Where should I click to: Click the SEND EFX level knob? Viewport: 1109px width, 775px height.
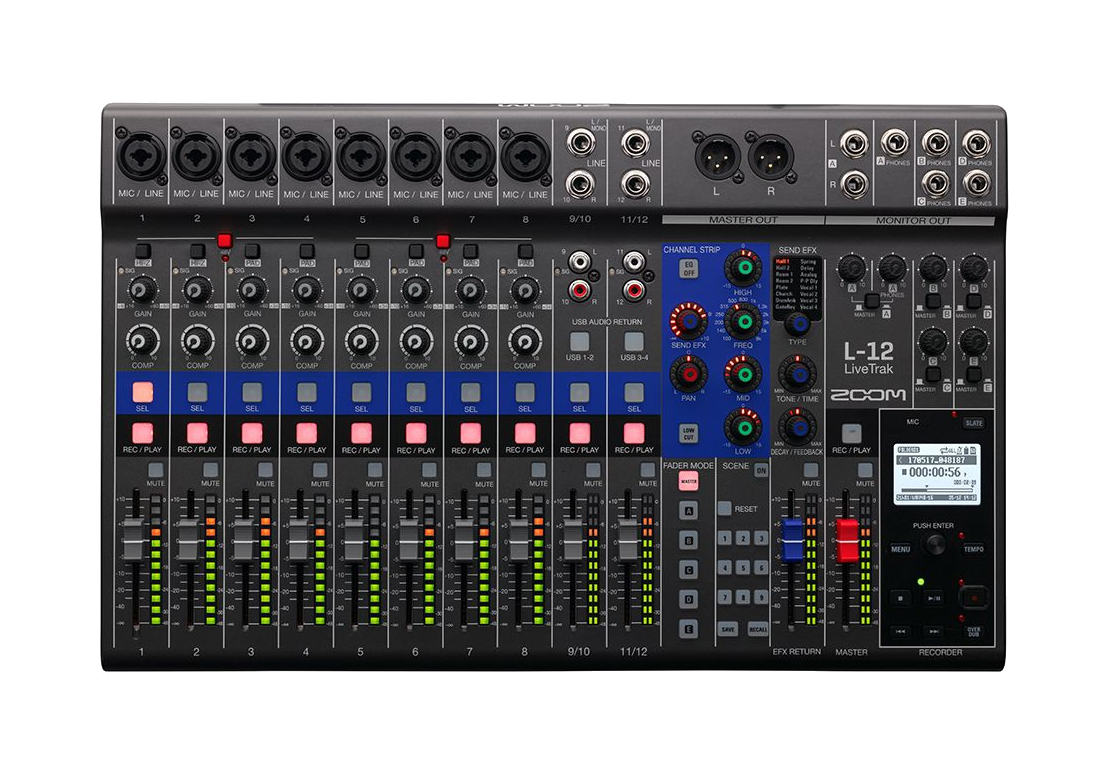click(688, 320)
